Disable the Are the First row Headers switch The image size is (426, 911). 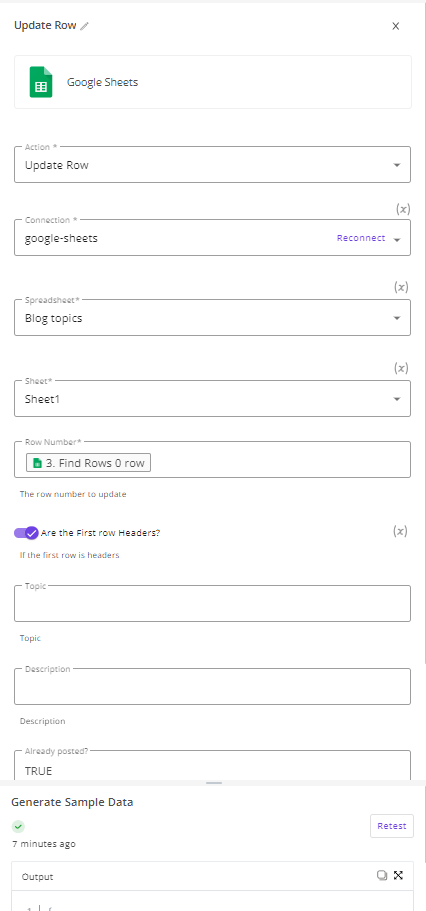[26, 533]
